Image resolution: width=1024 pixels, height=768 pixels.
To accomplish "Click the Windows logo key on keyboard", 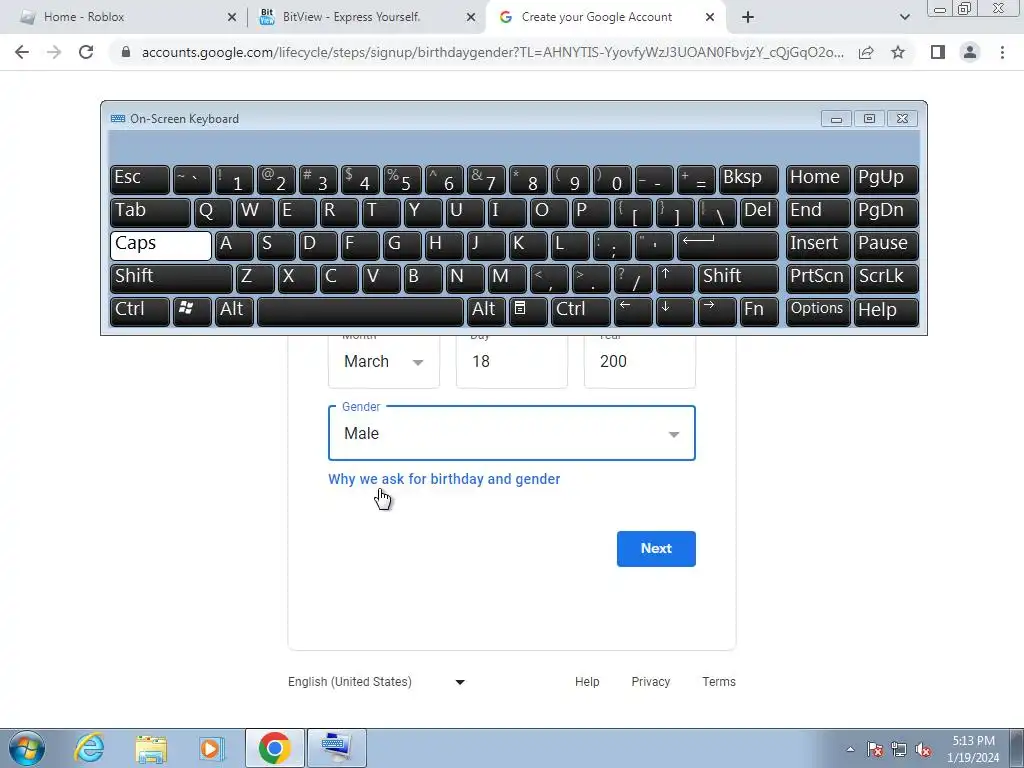I will (x=192, y=311).
